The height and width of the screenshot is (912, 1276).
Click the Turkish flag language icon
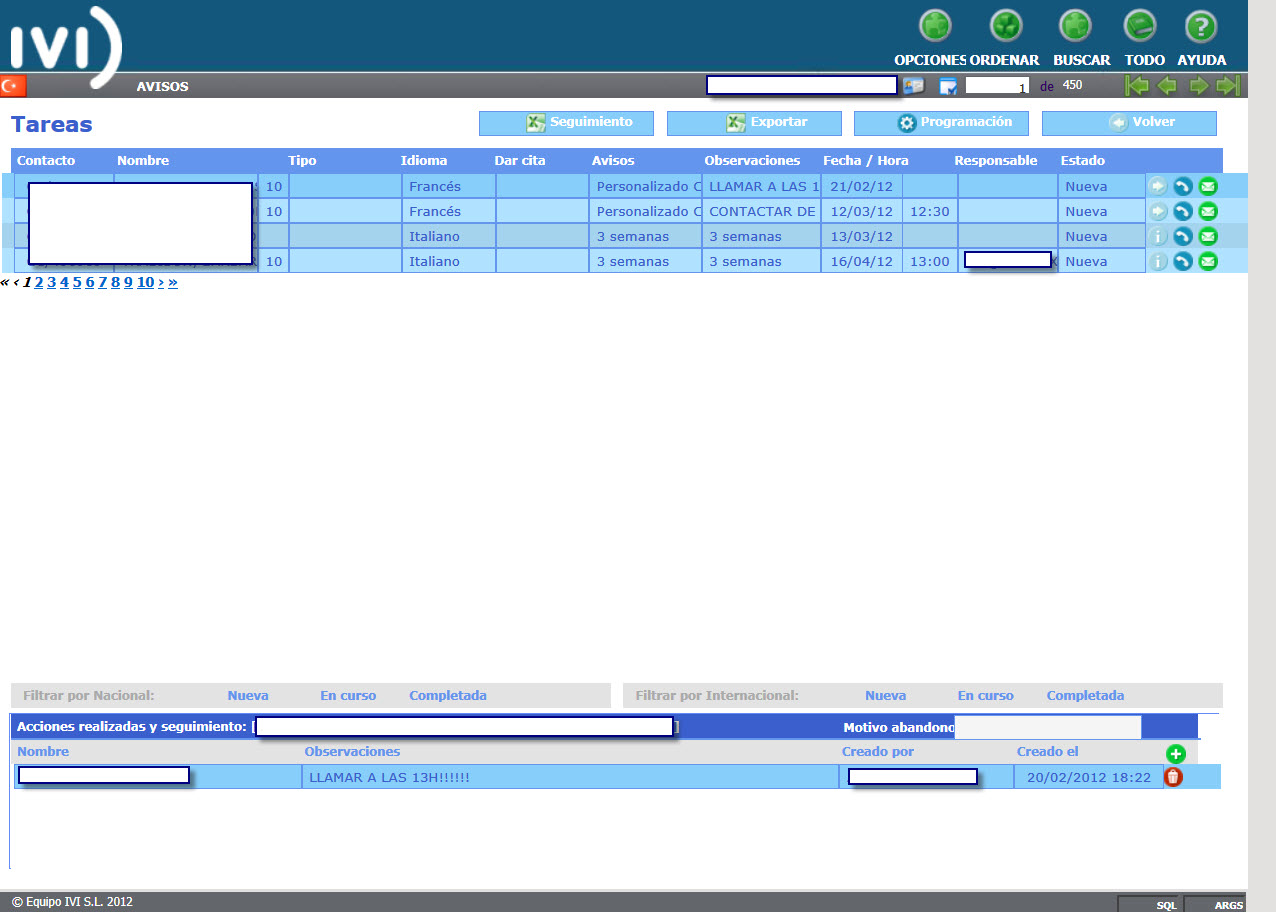pyautogui.click(x=13, y=86)
